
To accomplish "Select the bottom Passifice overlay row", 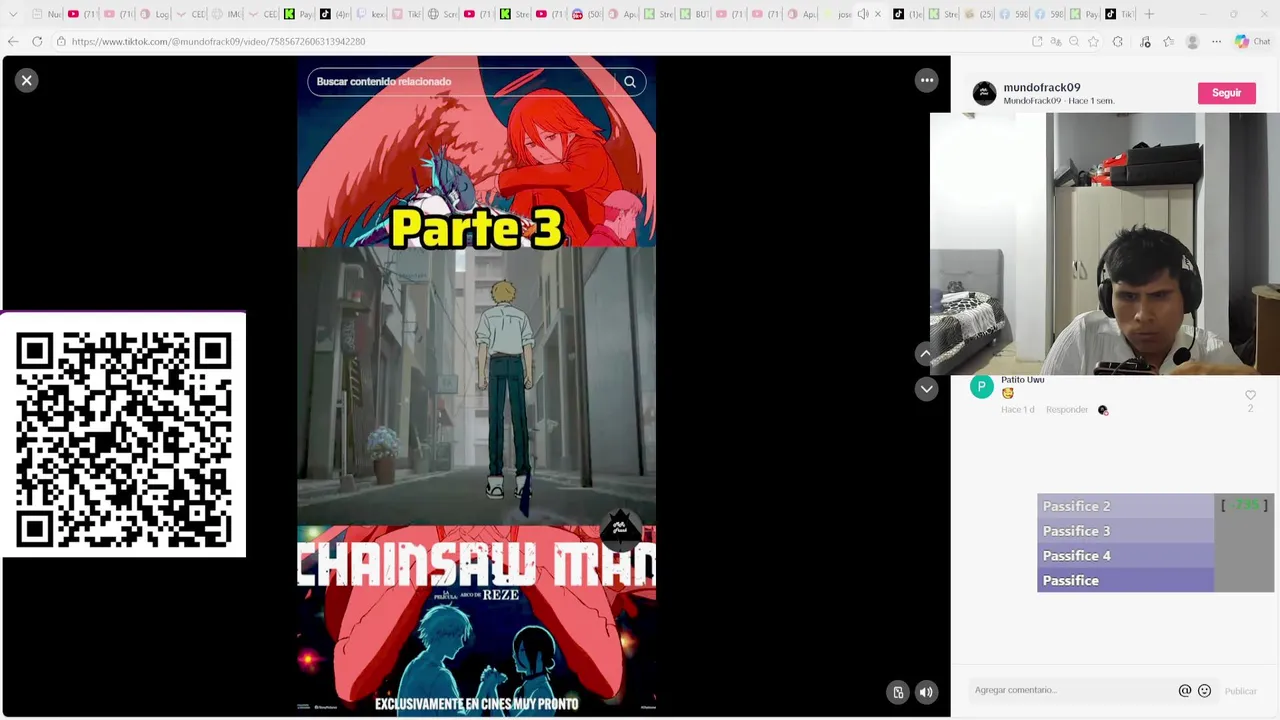I will (1125, 581).
